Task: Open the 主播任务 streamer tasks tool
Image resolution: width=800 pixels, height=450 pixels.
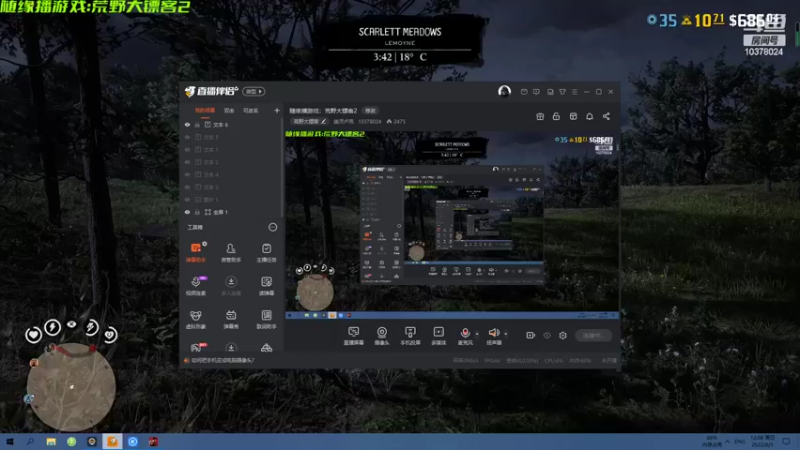Action: coord(266,252)
